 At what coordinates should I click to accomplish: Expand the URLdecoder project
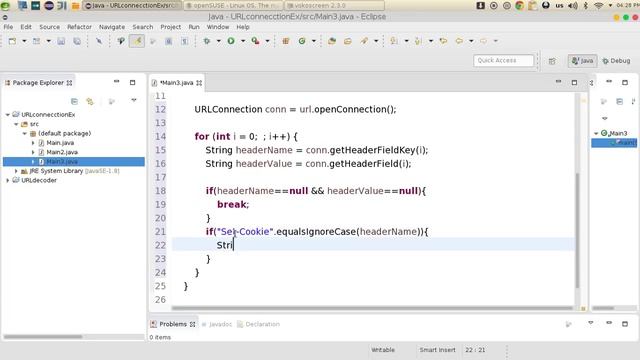click(x=8, y=180)
